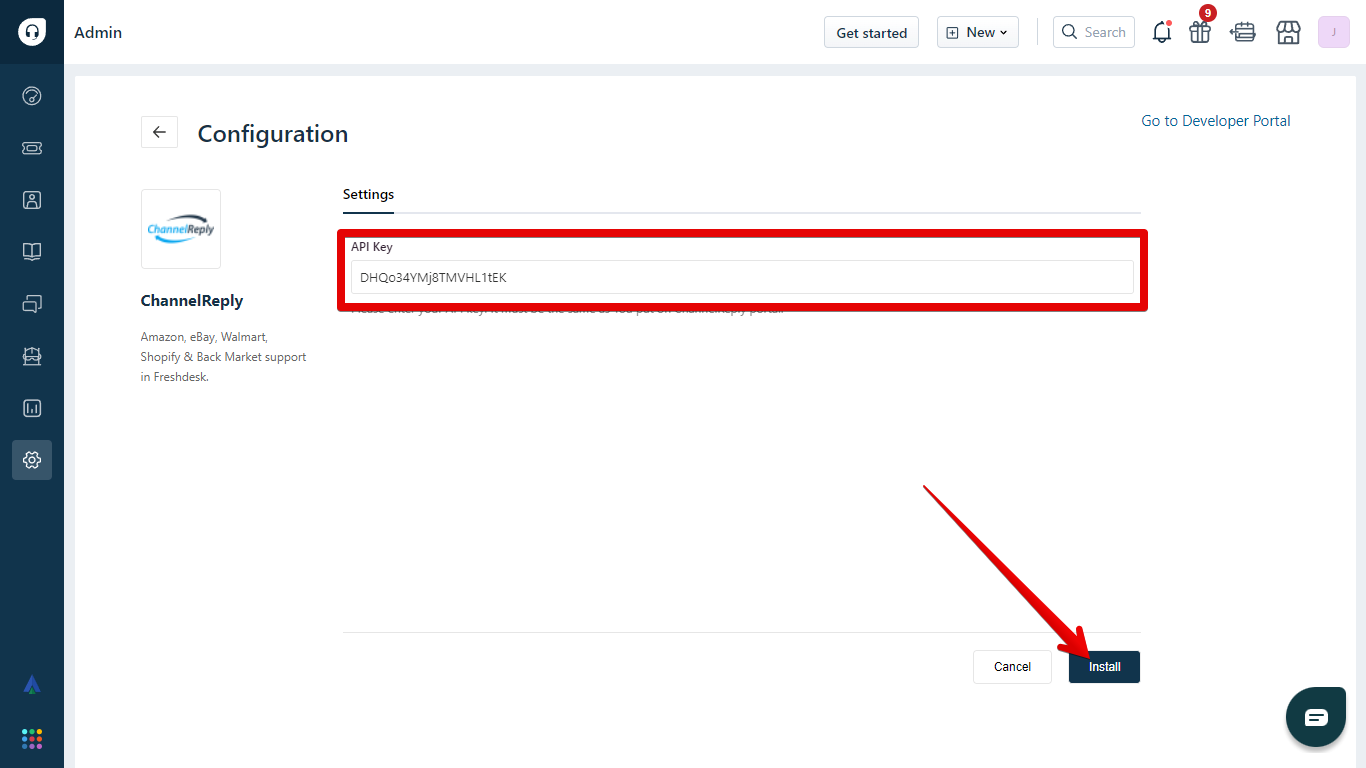The image size is (1366, 768).
Task: Click the Install button
Action: [x=1104, y=667]
